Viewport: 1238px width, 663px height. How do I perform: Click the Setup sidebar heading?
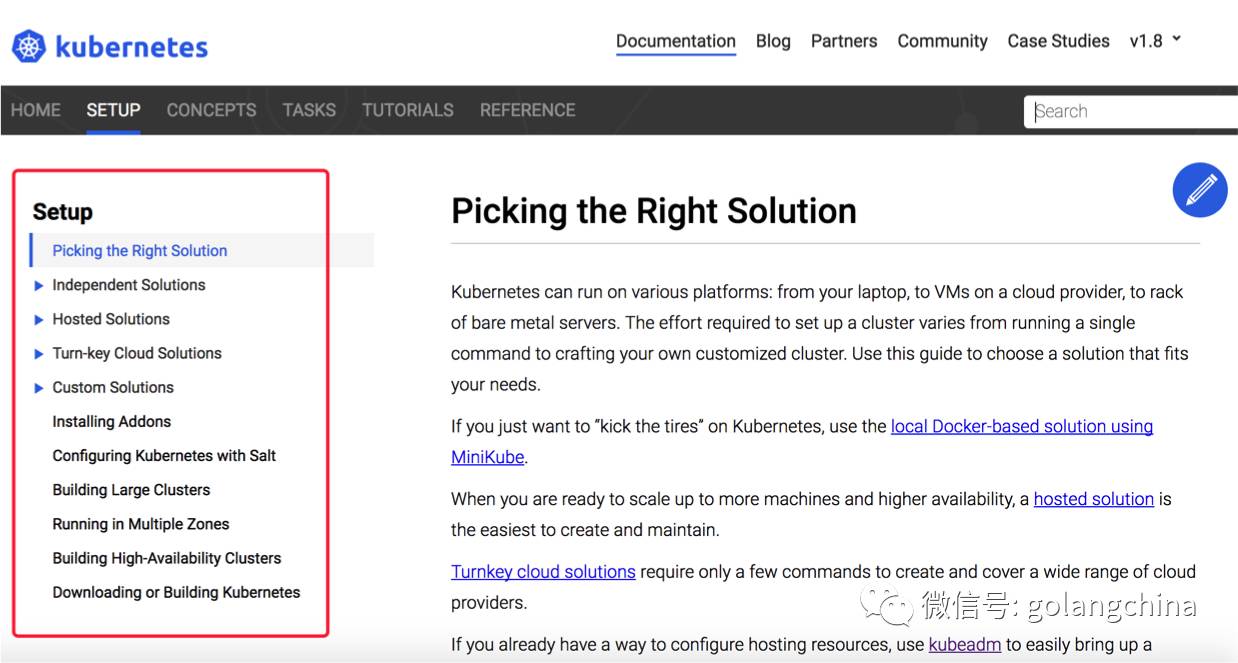coord(62,212)
